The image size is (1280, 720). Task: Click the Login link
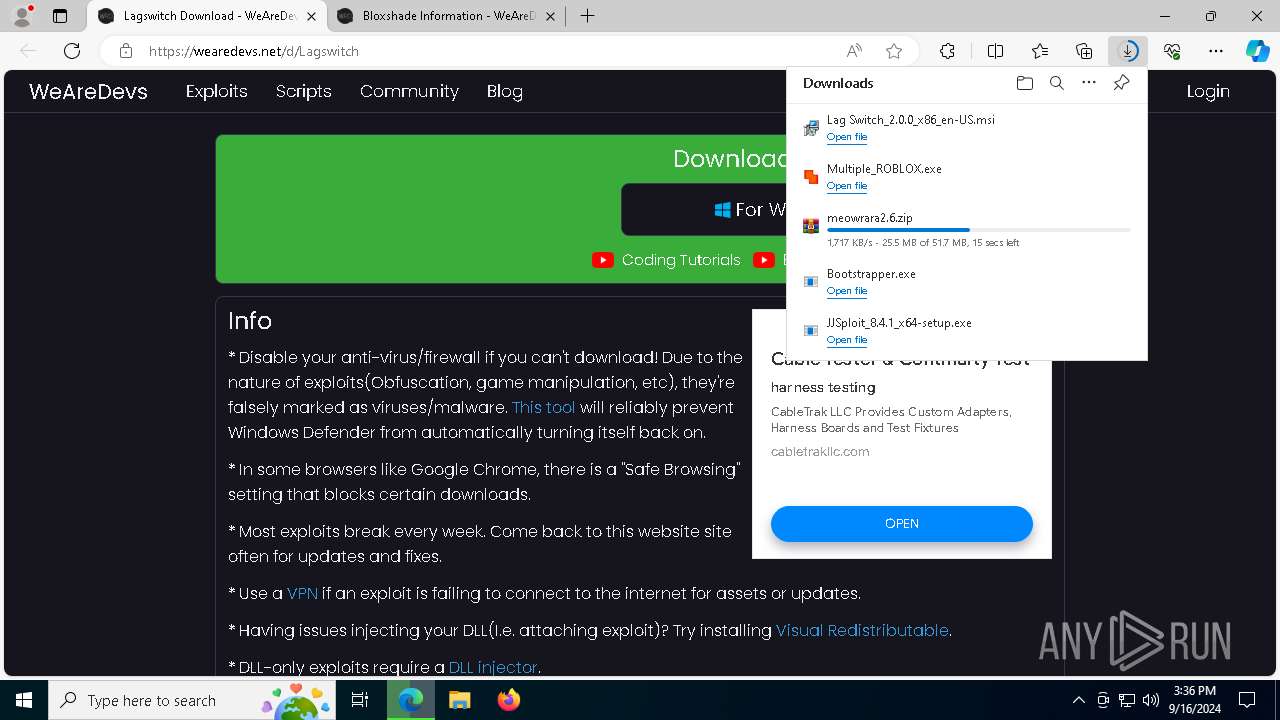coord(1208,91)
